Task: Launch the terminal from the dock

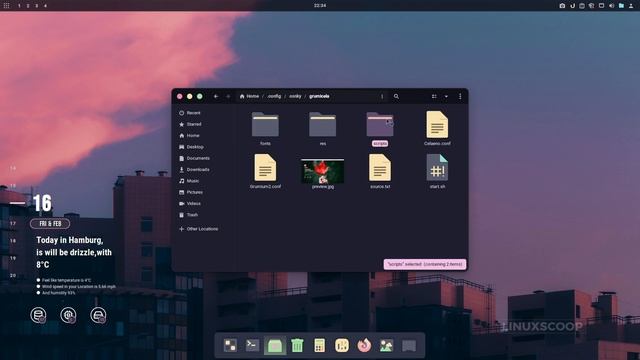Action: (x=252, y=346)
